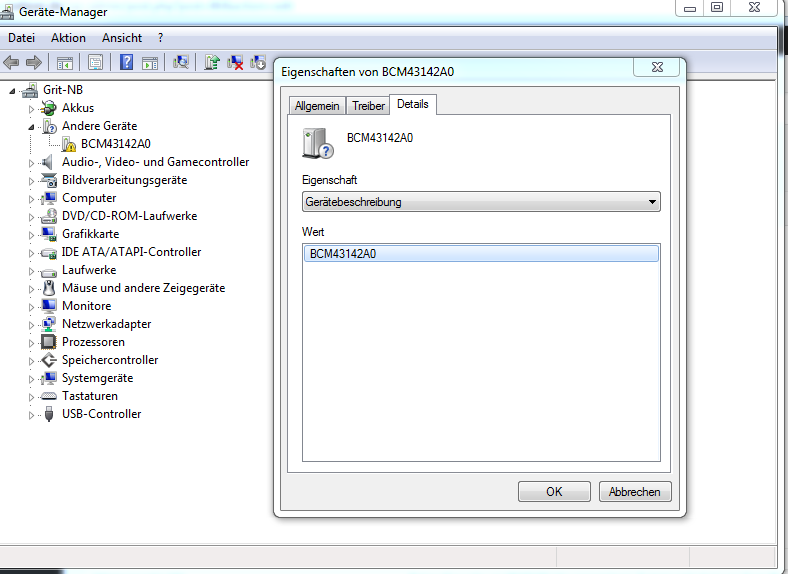The height and width of the screenshot is (574, 788).
Task: Expand the Systemgeräte category
Action: tap(31, 379)
